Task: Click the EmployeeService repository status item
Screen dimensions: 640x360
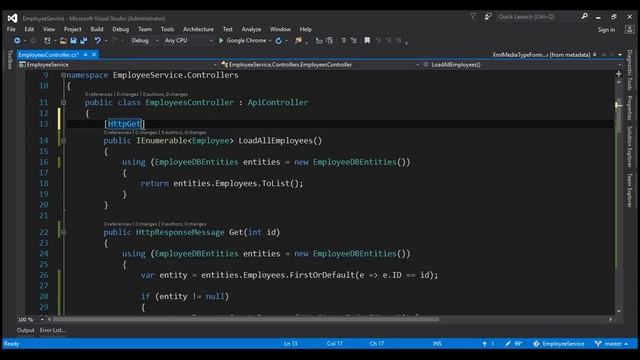Action: click(x=558, y=344)
